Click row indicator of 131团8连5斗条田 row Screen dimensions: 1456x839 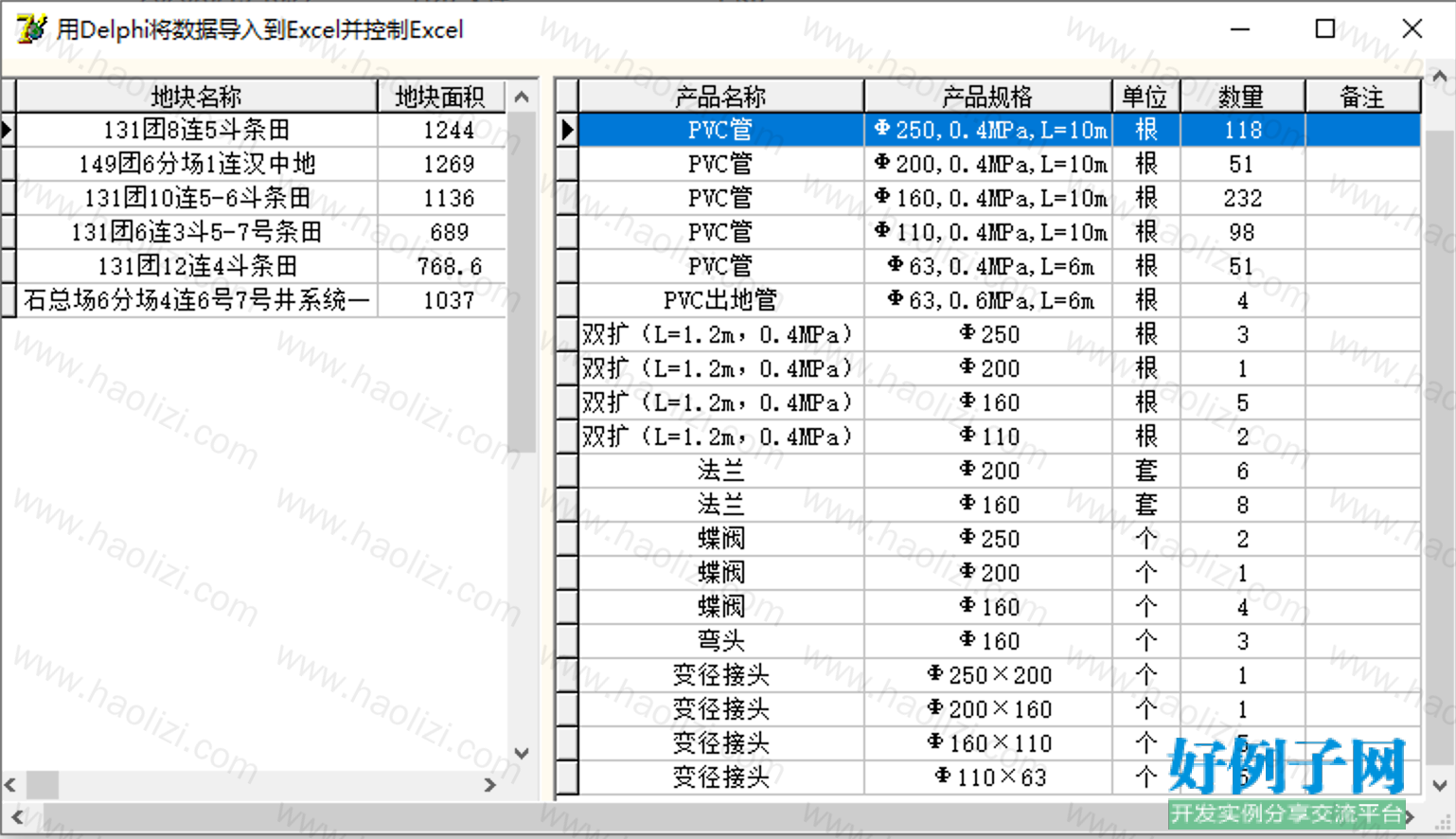pos(8,130)
